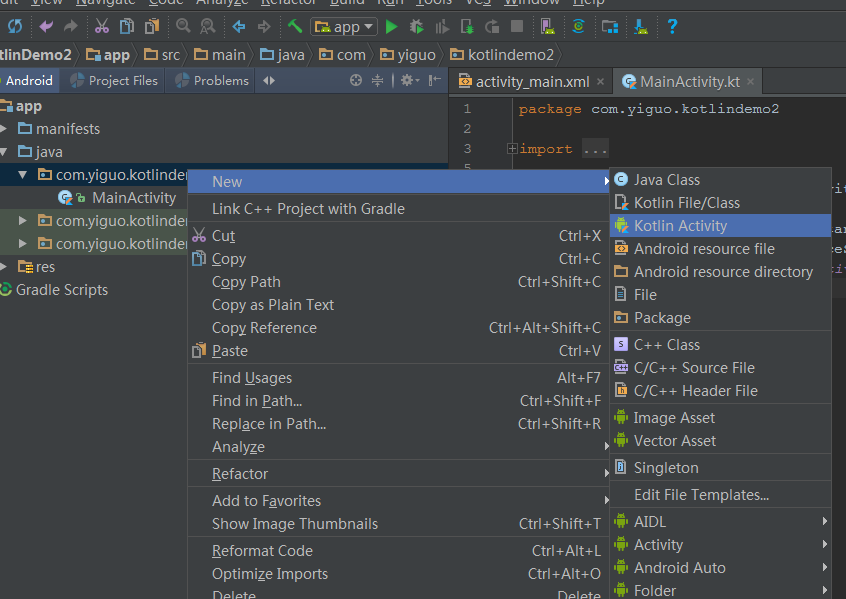Select Image Asset in the New submenu
Viewport: 846px width, 599px height.
pyautogui.click(x=720, y=418)
